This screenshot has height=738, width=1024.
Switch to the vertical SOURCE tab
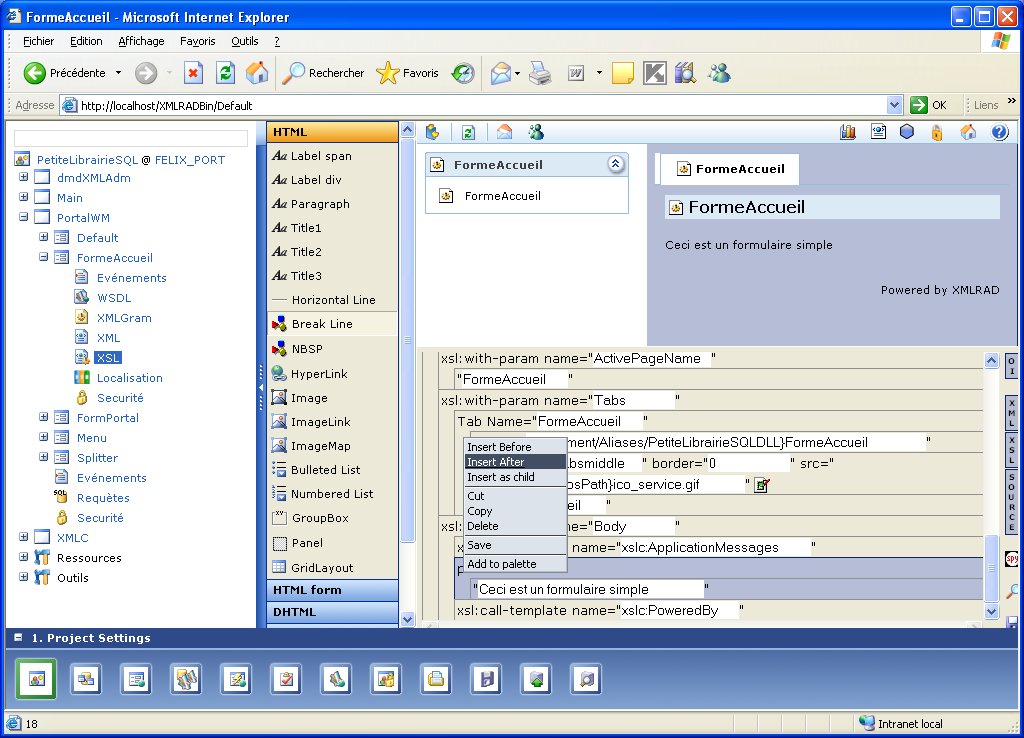[1012, 502]
